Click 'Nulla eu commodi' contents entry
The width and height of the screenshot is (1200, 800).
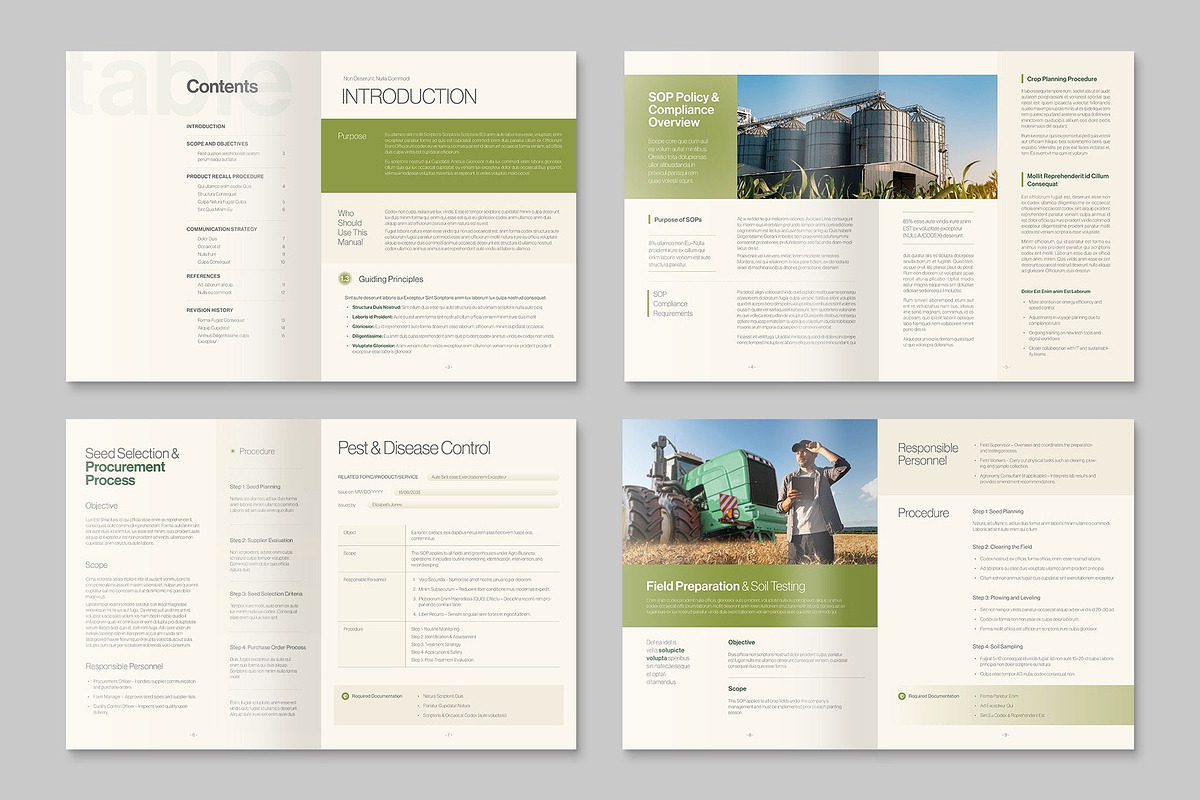pos(214,293)
